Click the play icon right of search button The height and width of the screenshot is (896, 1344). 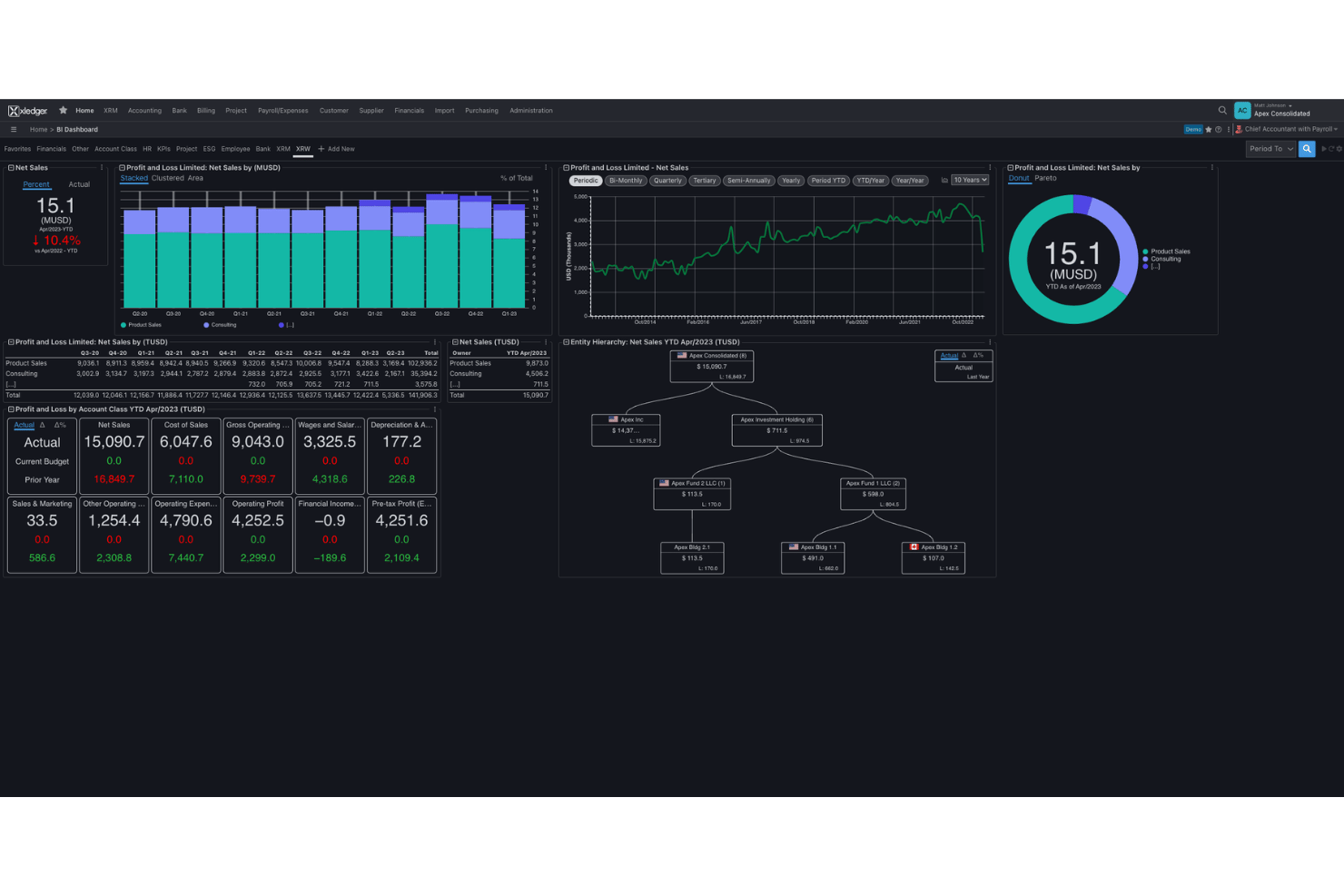click(1324, 149)
